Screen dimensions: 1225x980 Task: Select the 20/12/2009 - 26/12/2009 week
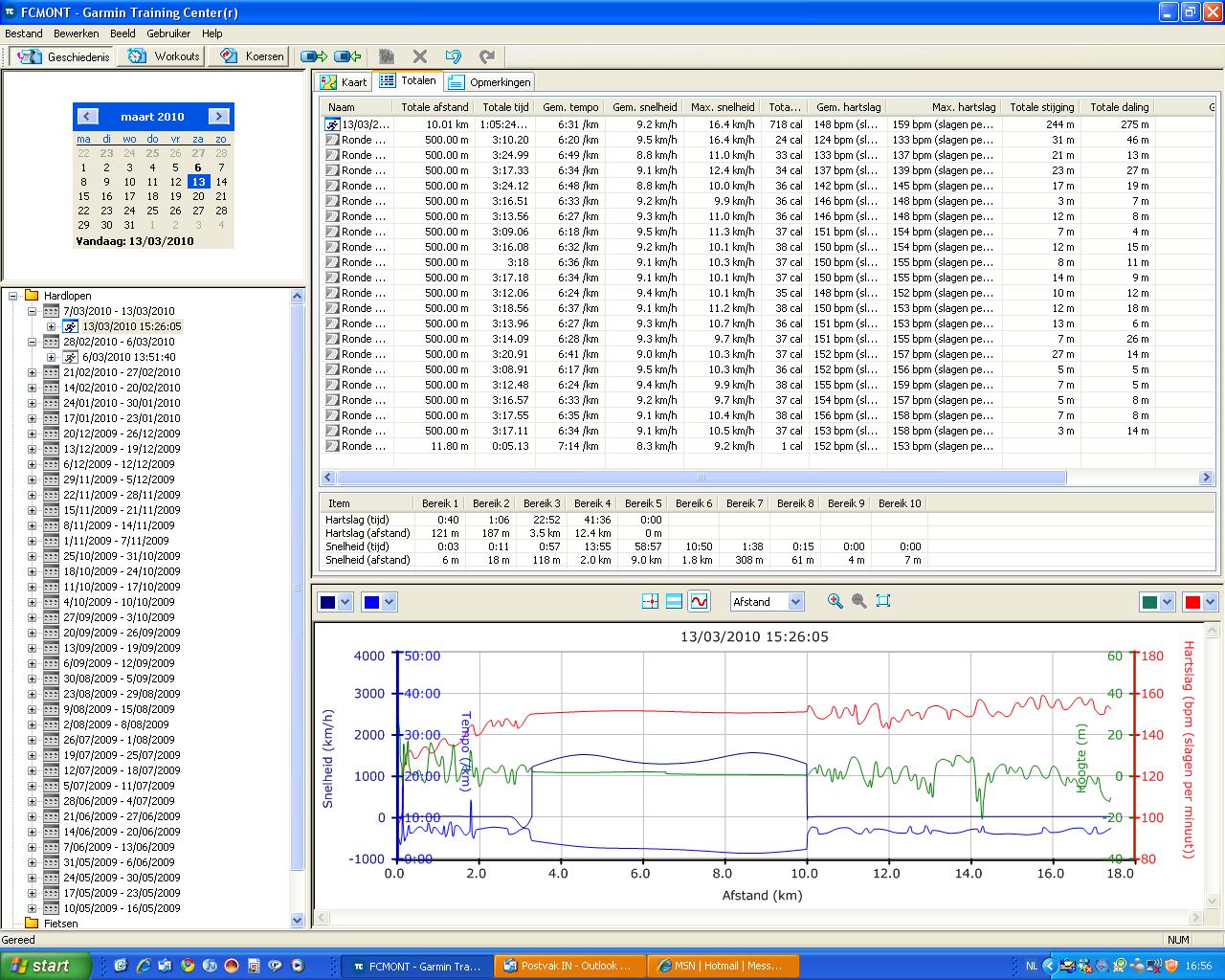pos(122,434)
